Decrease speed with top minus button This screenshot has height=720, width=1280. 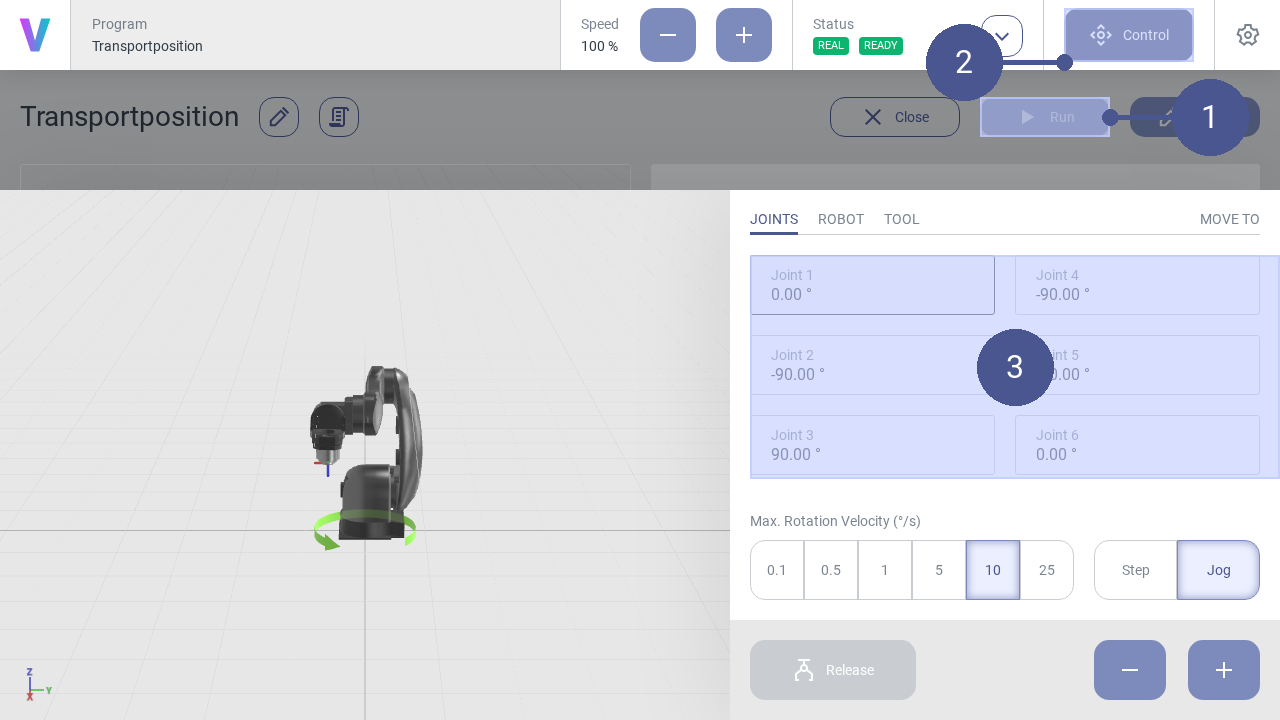click(668, 35)
